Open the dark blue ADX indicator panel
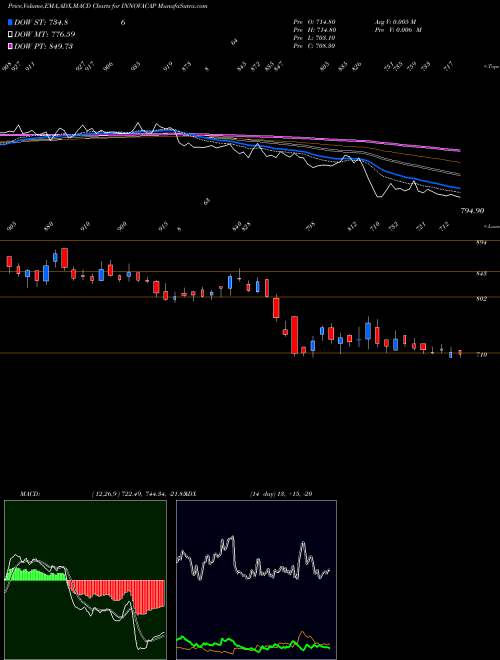Image resolution: width=500 pixels, height=660 pixels. [256, 580]
